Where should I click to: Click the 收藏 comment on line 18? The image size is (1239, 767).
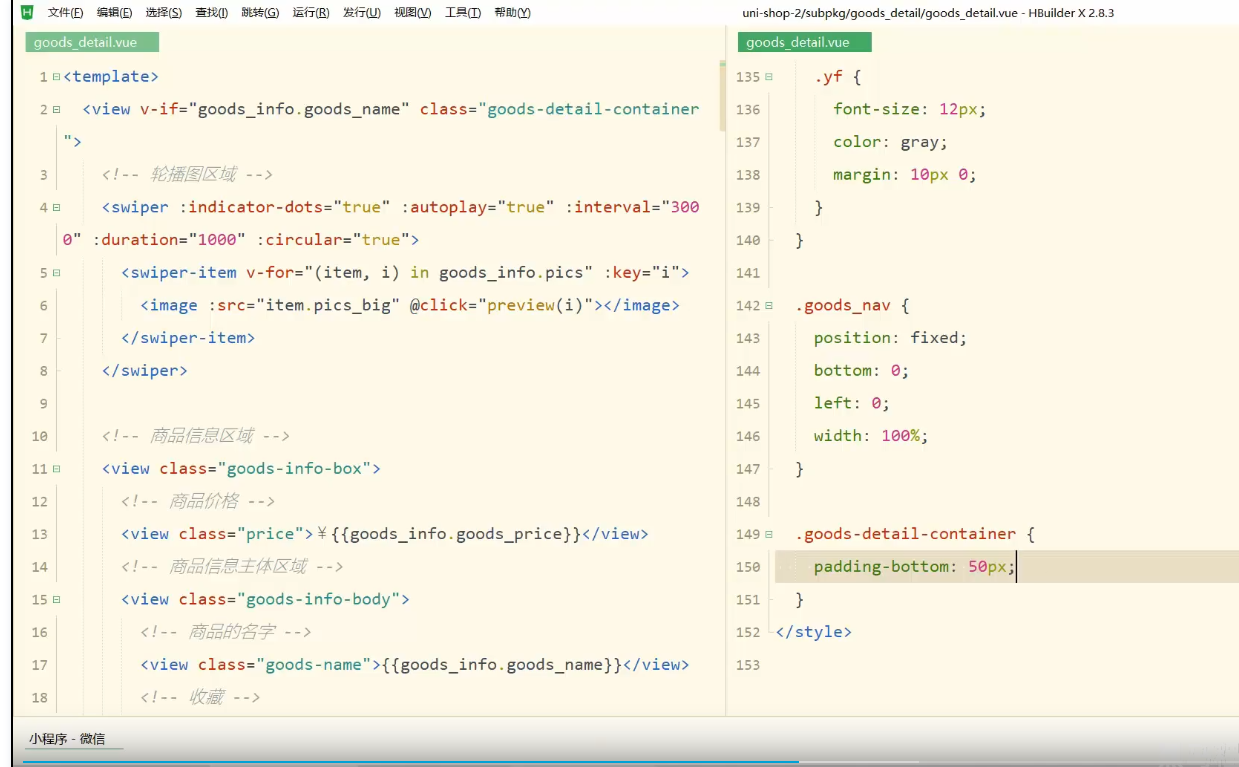click(200, 697)
